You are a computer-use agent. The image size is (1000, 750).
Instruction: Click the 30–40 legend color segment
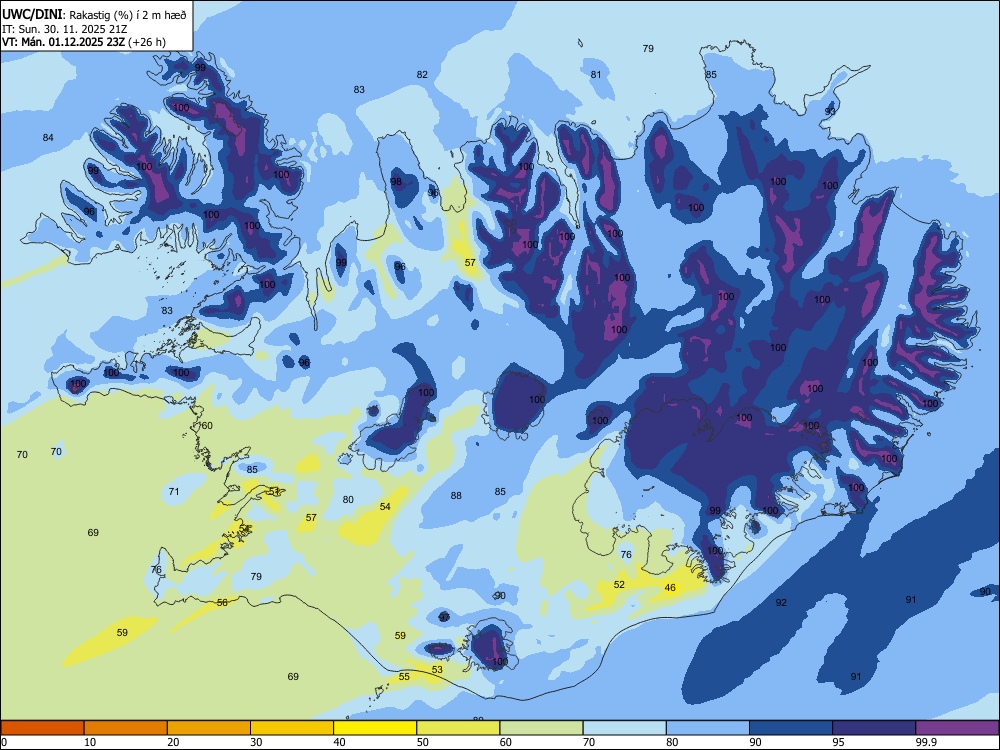pos(292,728)
